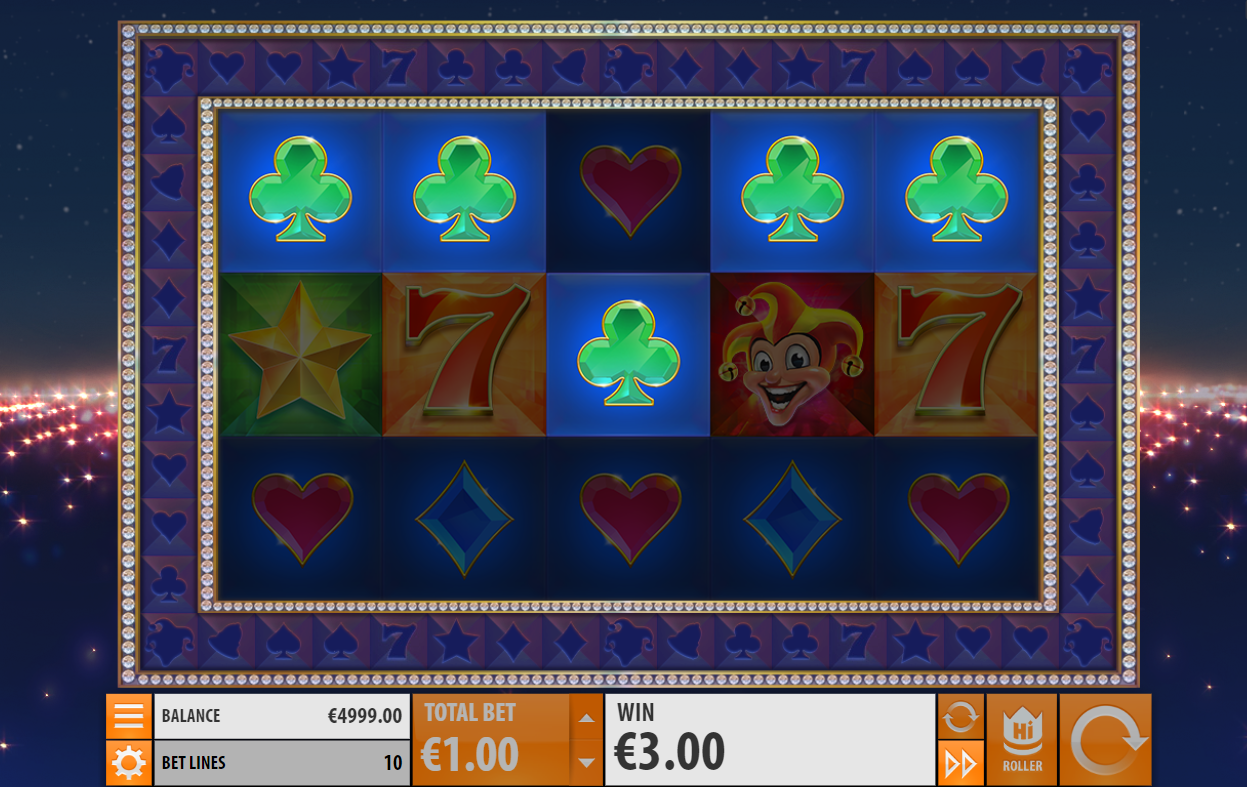Activate Hi Roller mode
Screen dimensions: 1247x787
1022,740
